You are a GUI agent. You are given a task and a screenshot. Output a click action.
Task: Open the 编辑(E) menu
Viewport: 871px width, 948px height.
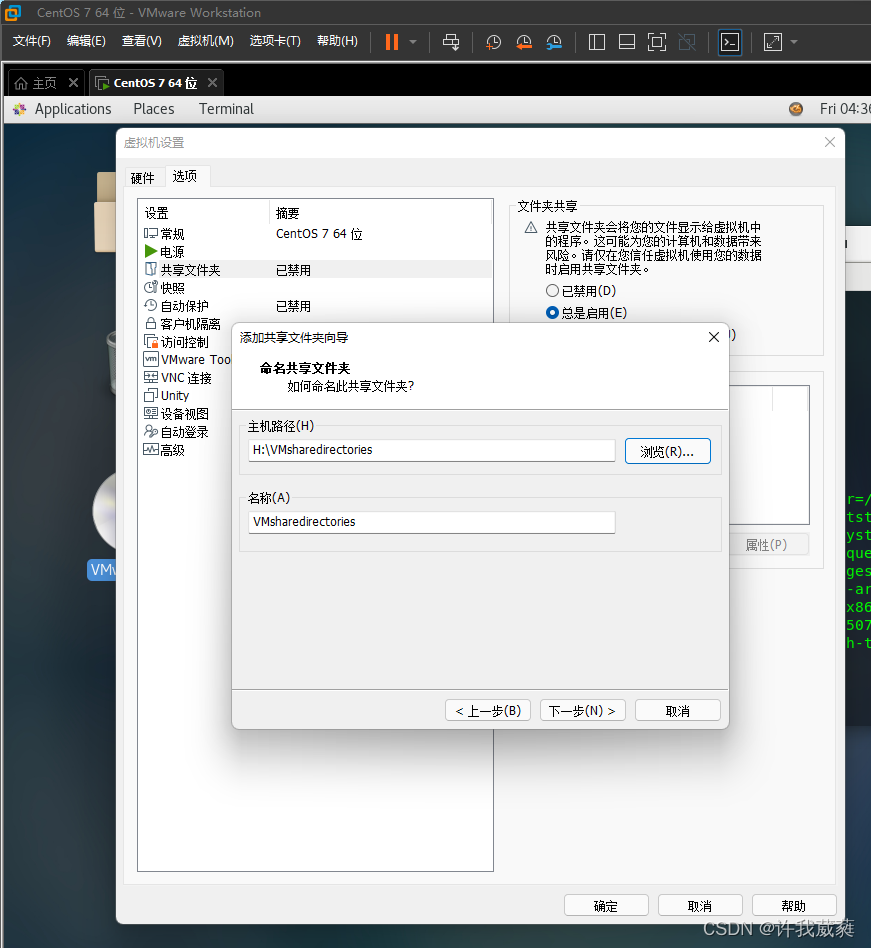coord(86,41)
